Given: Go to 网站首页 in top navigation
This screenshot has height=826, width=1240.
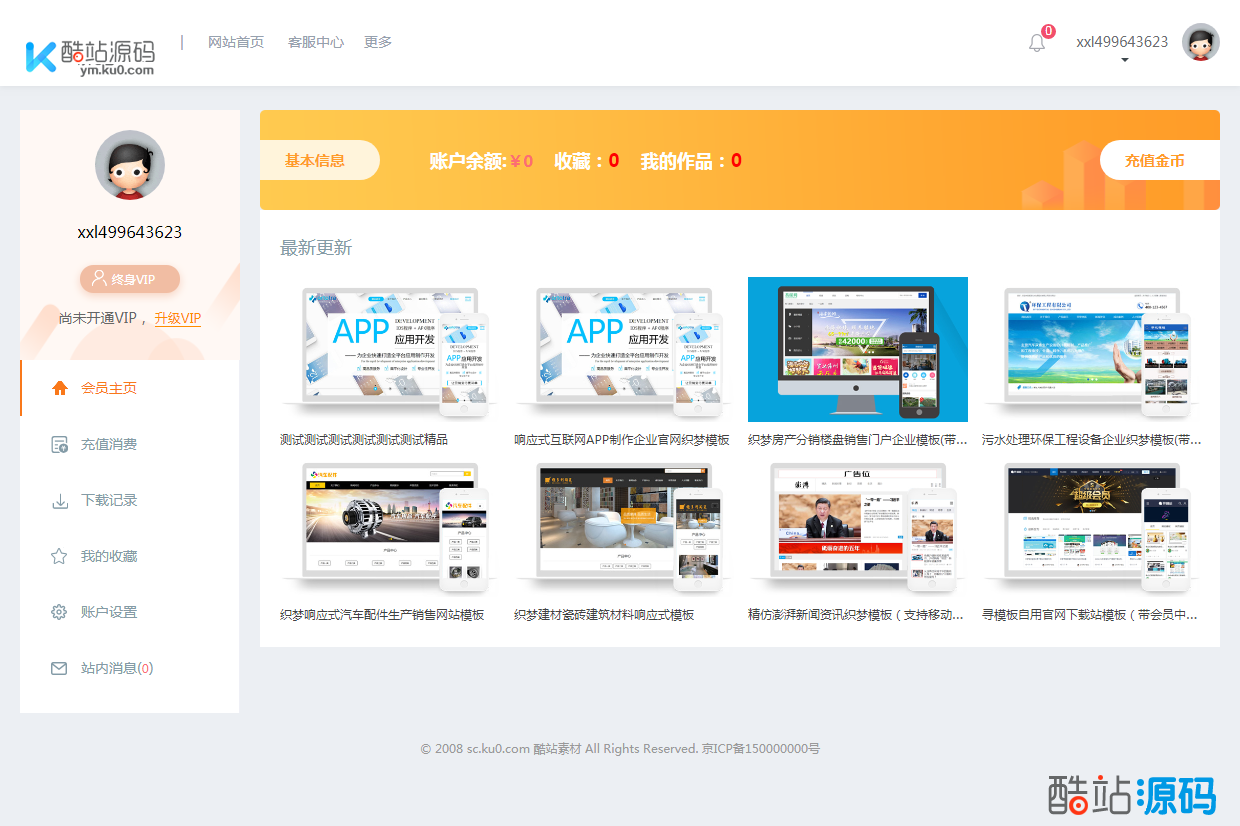Looking at the screenshot, I should [x=236, y=42].
